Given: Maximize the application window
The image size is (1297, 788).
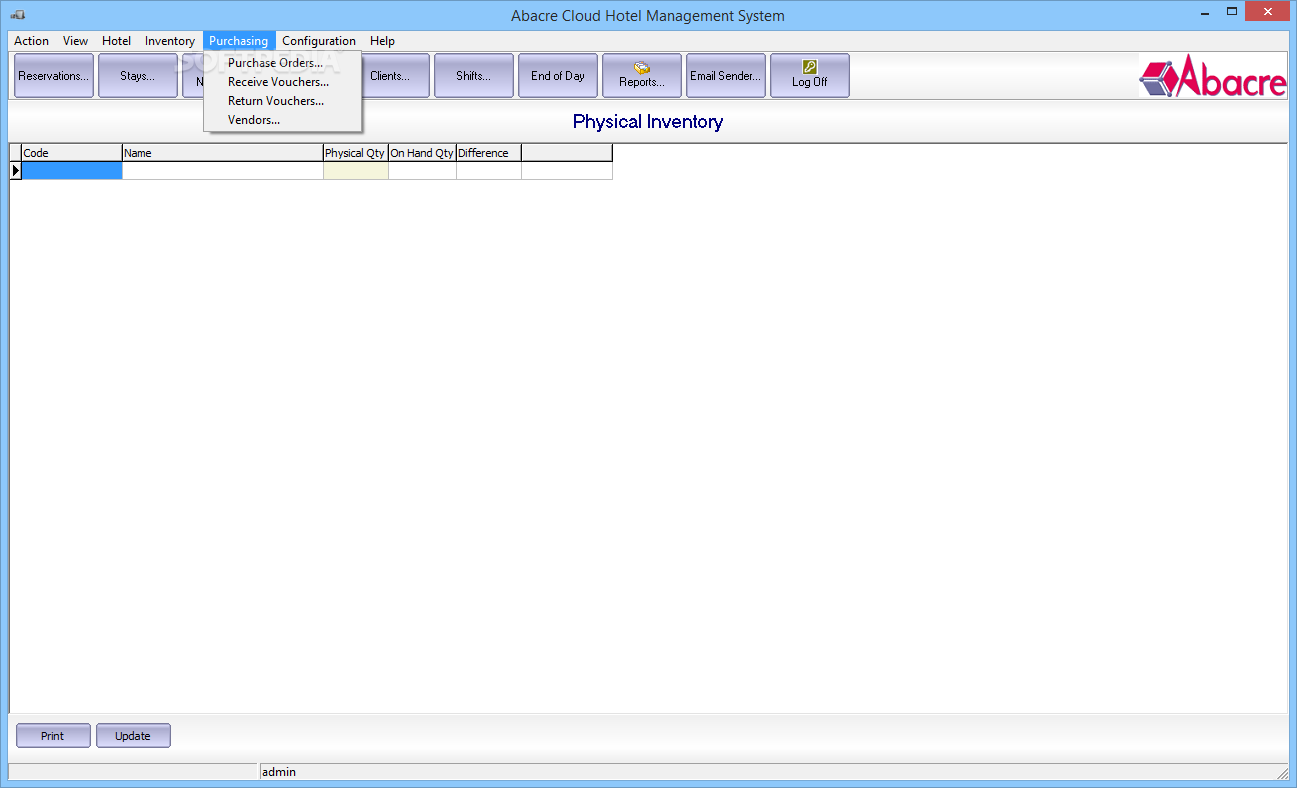Looking at the screenshot, I should 1232,12.
